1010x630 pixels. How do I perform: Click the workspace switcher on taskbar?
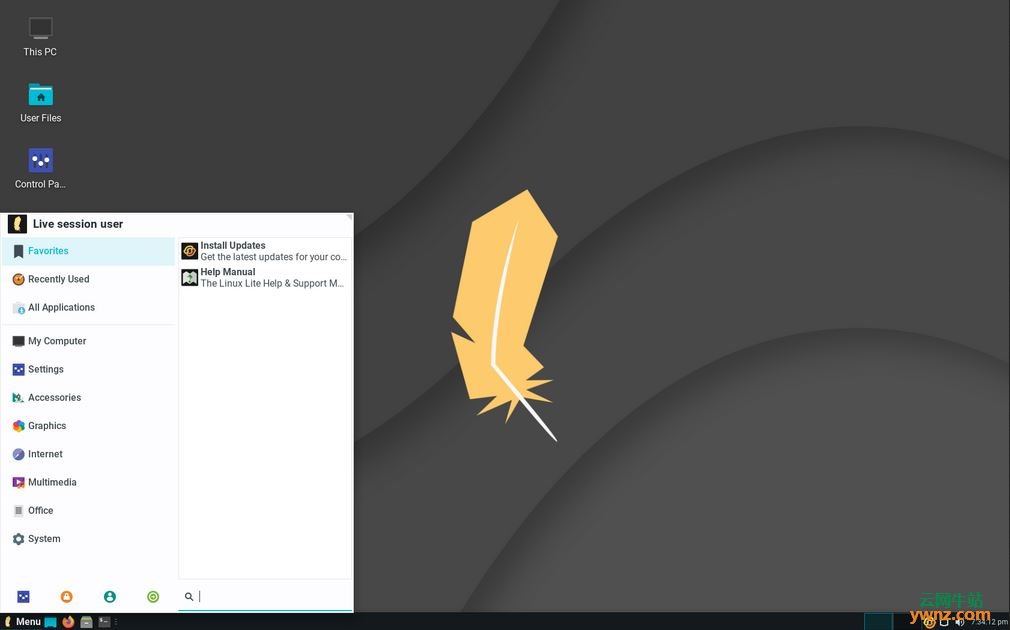coord(878,622)
